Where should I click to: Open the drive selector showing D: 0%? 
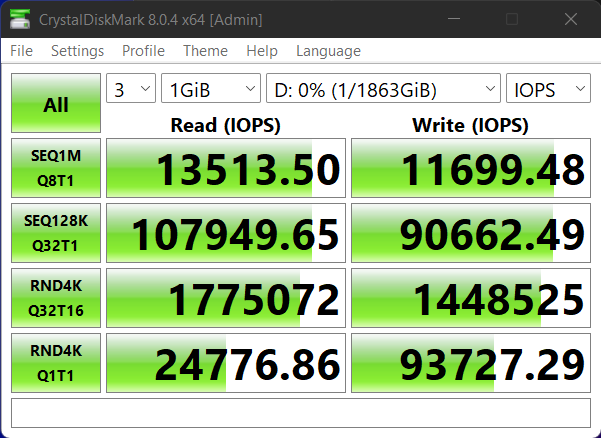[383, 90]
